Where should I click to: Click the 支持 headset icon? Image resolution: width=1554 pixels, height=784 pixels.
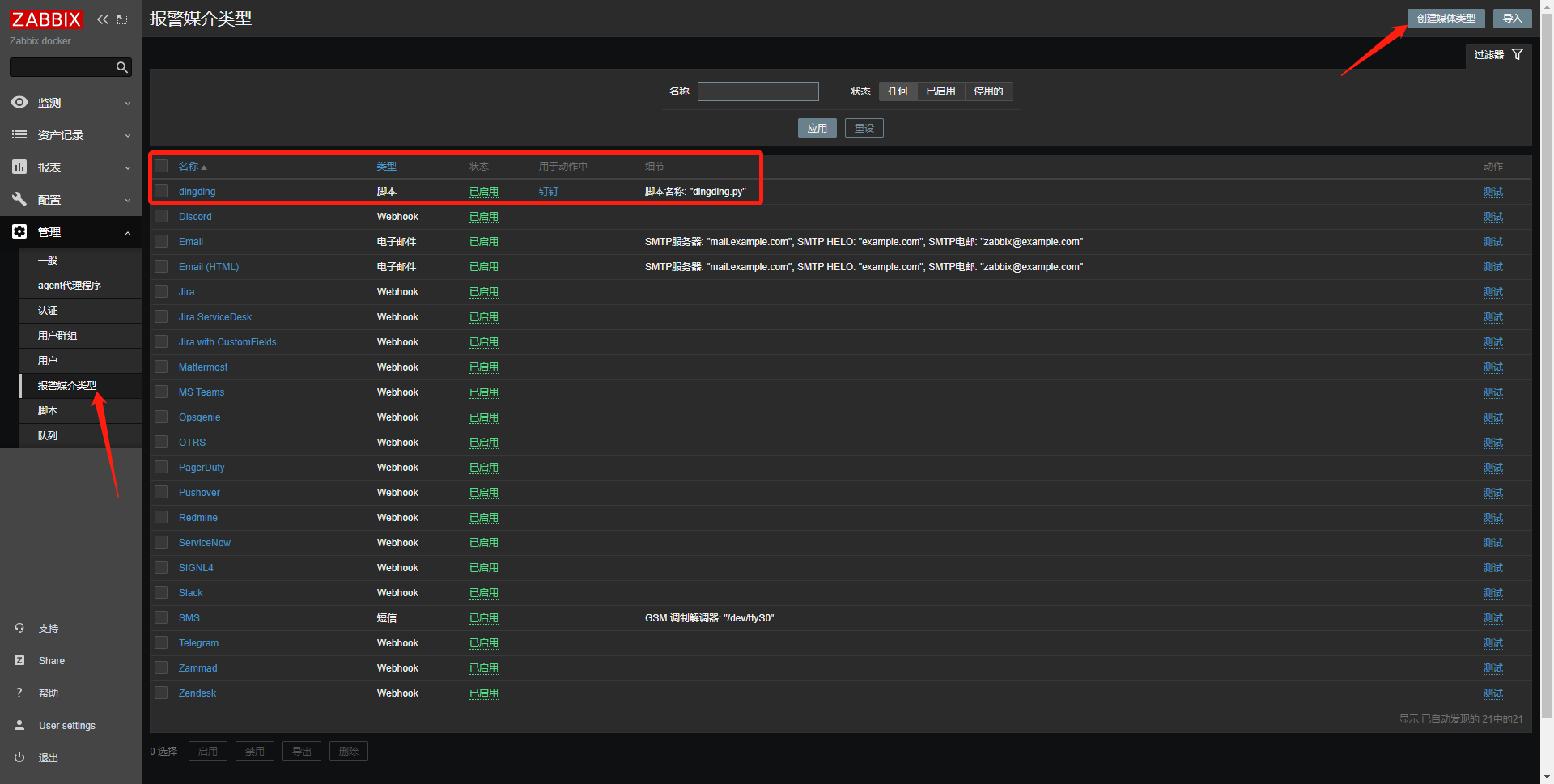19,628
